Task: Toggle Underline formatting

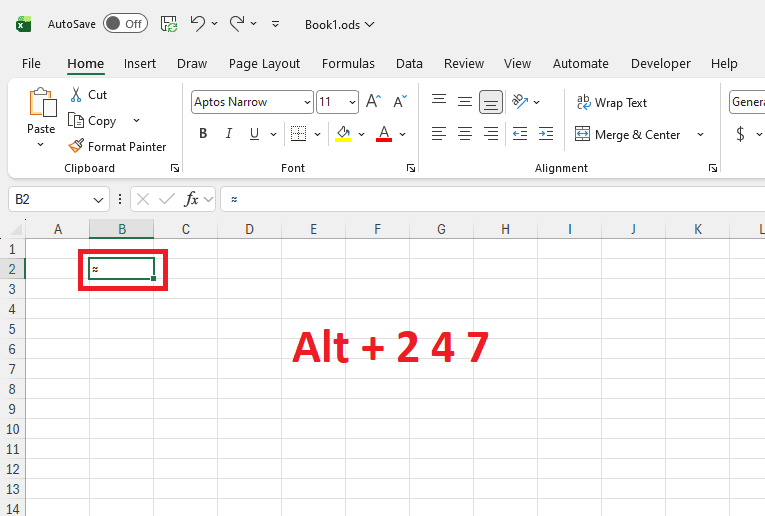Action: tap(254, 134)
